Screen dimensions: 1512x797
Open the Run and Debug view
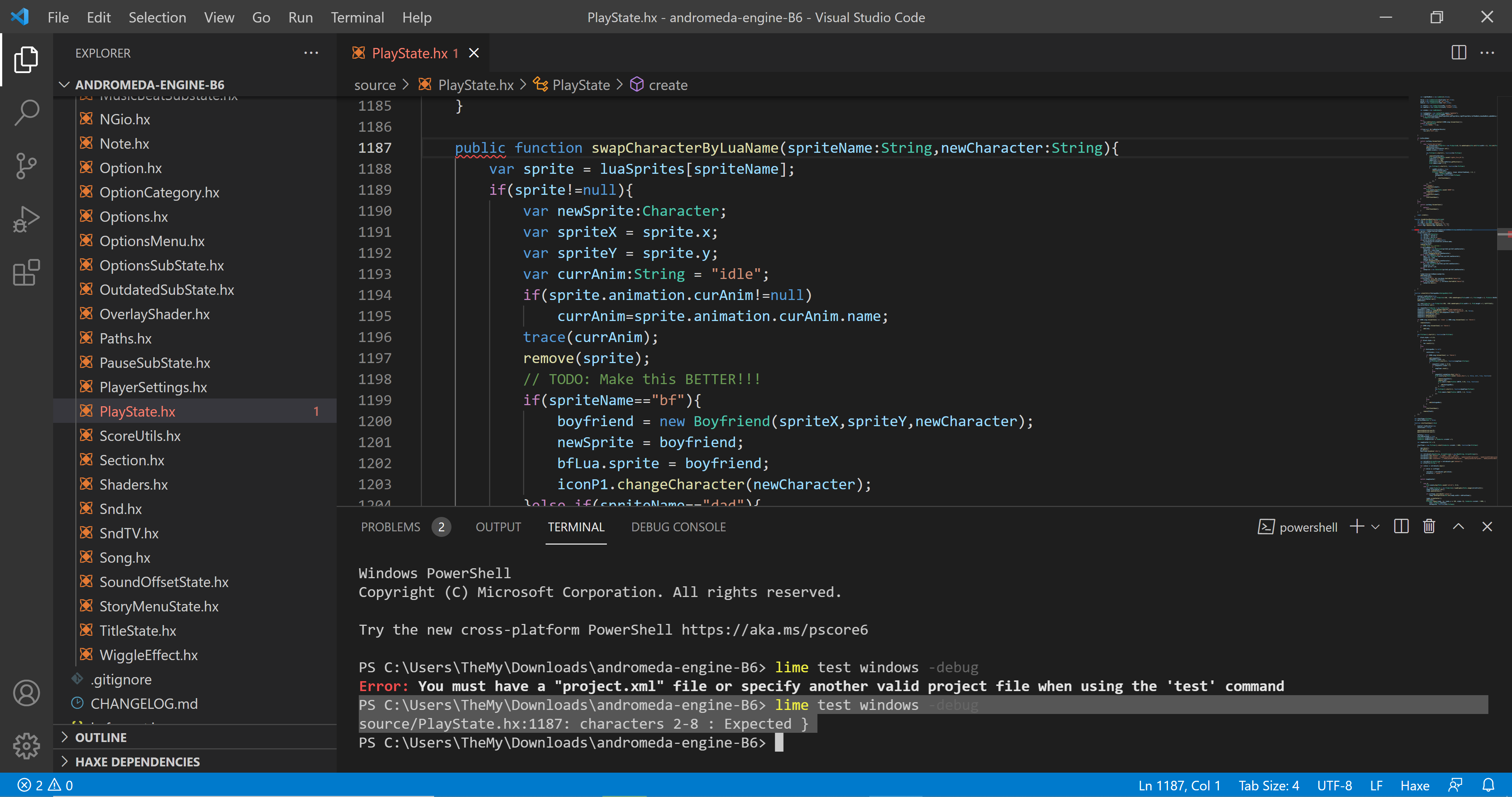click(x=27, y=218)
